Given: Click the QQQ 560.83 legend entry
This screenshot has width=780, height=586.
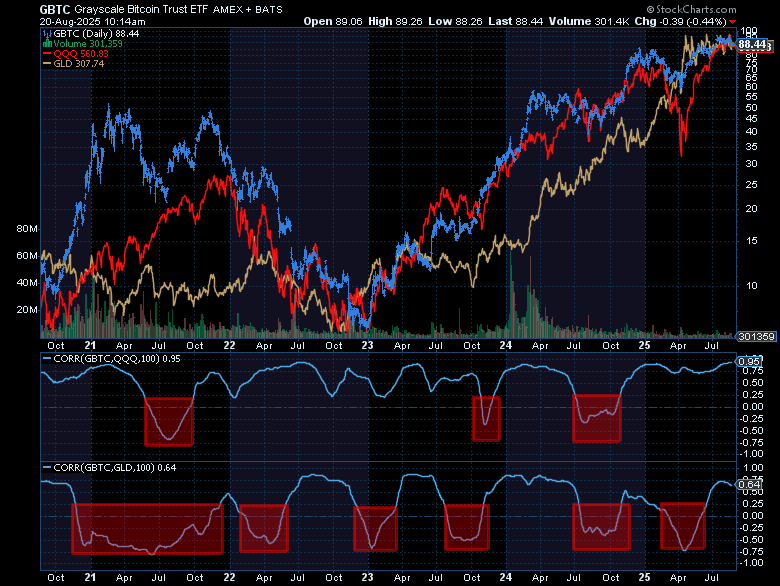Looking at the screenshot, I should pyautogui.click(x=81, y=54).
